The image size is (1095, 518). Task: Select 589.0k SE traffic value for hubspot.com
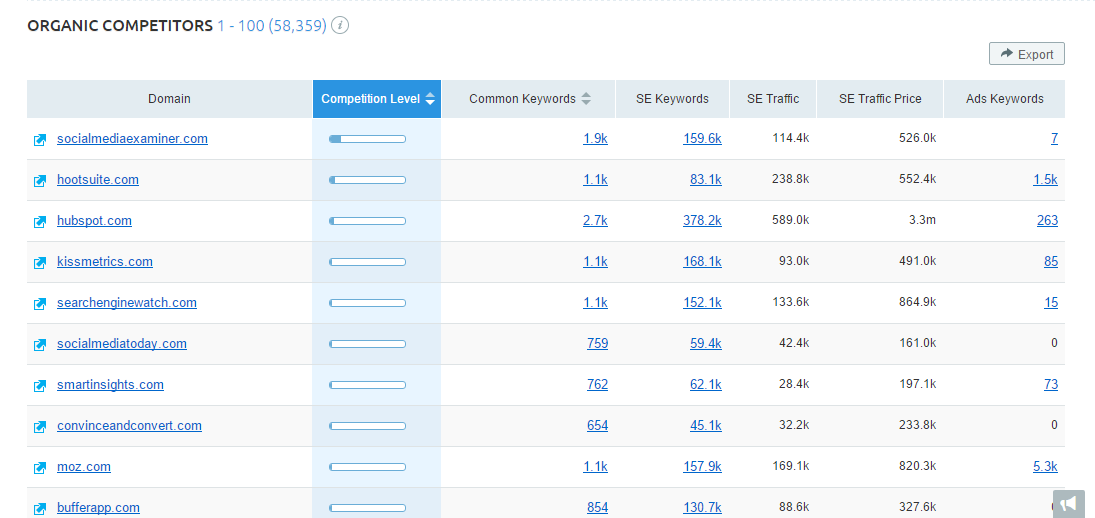point(791,220)
